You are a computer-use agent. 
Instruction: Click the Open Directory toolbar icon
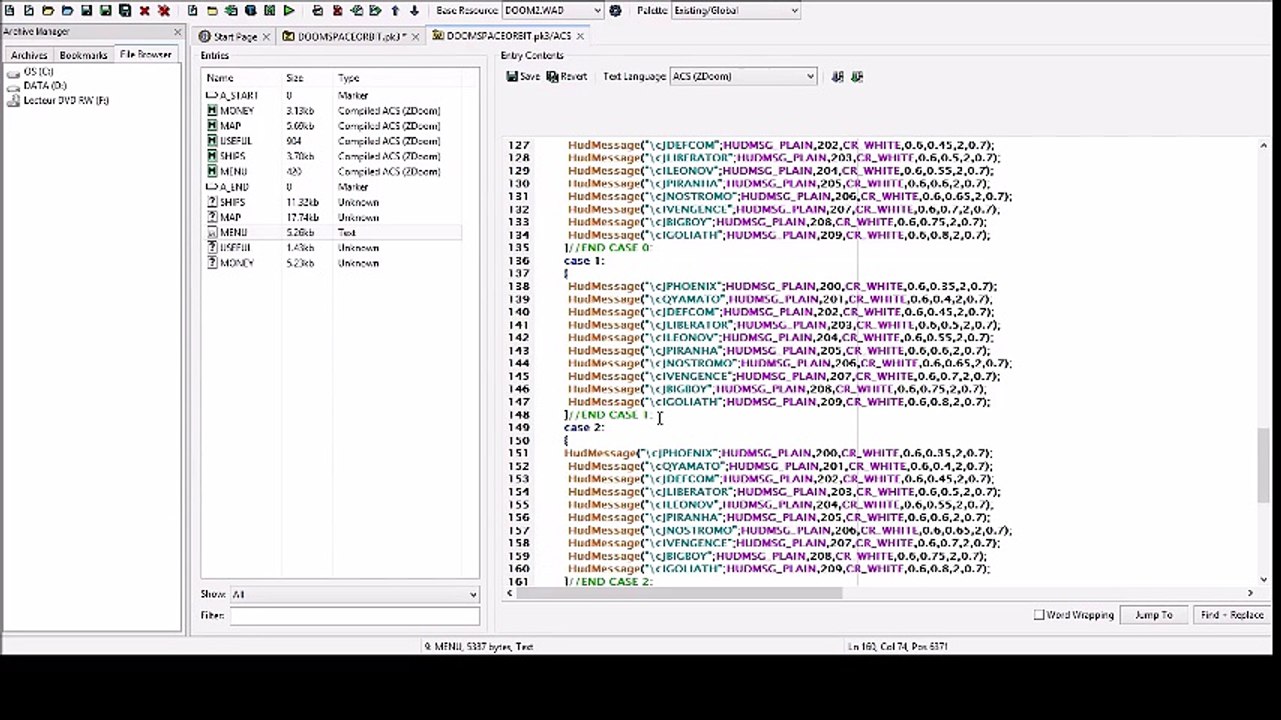[67, 10]
